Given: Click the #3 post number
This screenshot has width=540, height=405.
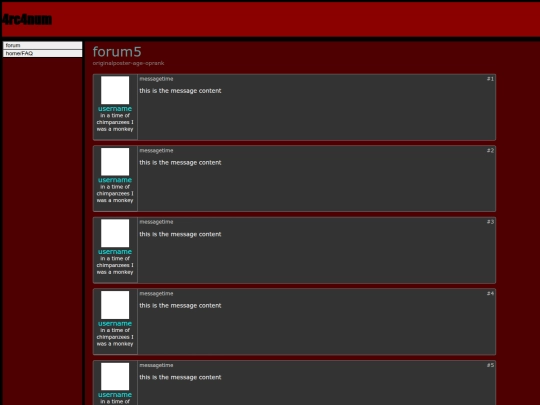Looking at the screenshot, I should [490, 222].
